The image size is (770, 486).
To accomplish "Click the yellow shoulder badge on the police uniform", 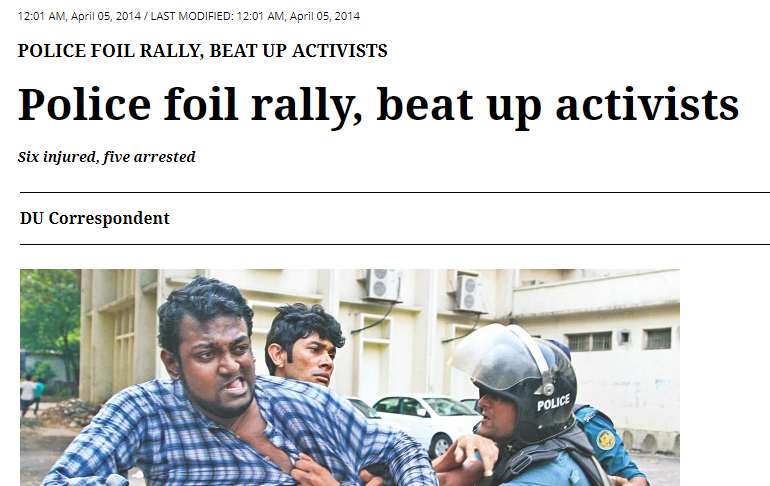I will [605, 439].
